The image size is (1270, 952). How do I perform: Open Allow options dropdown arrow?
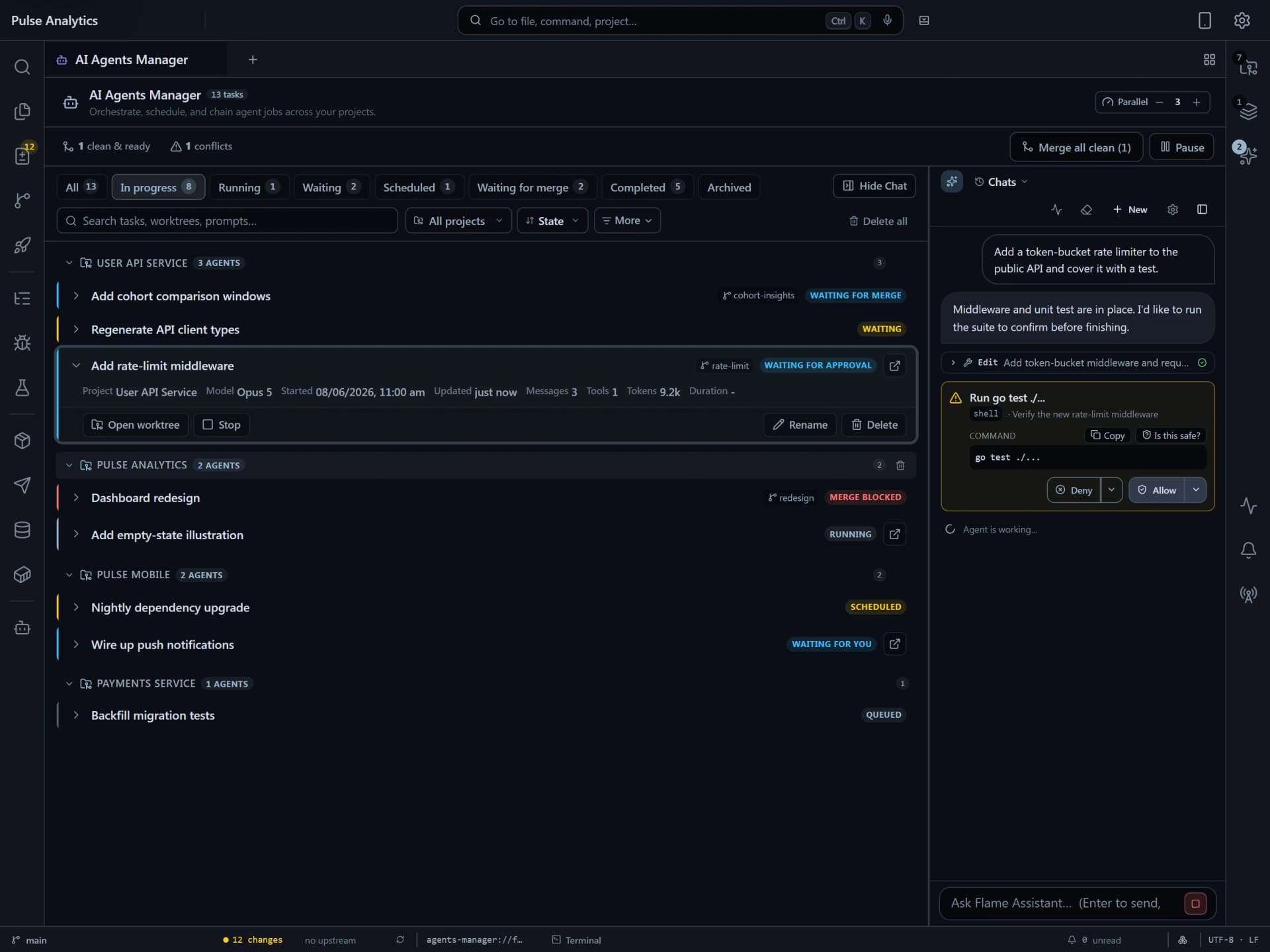1196,490
